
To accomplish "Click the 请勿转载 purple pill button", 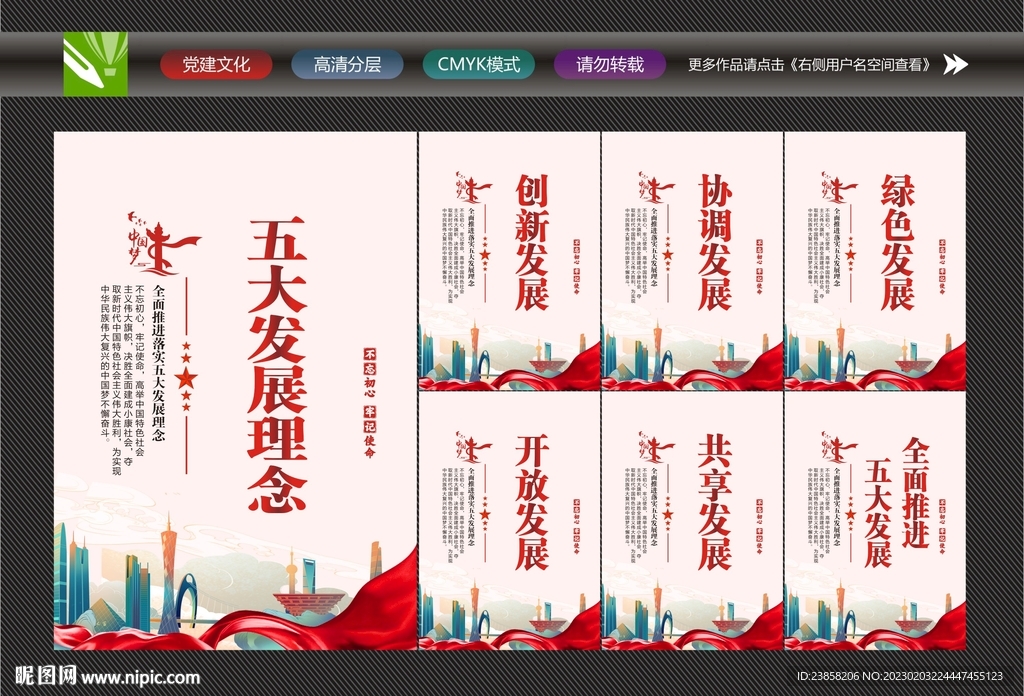I will [610, 65].
